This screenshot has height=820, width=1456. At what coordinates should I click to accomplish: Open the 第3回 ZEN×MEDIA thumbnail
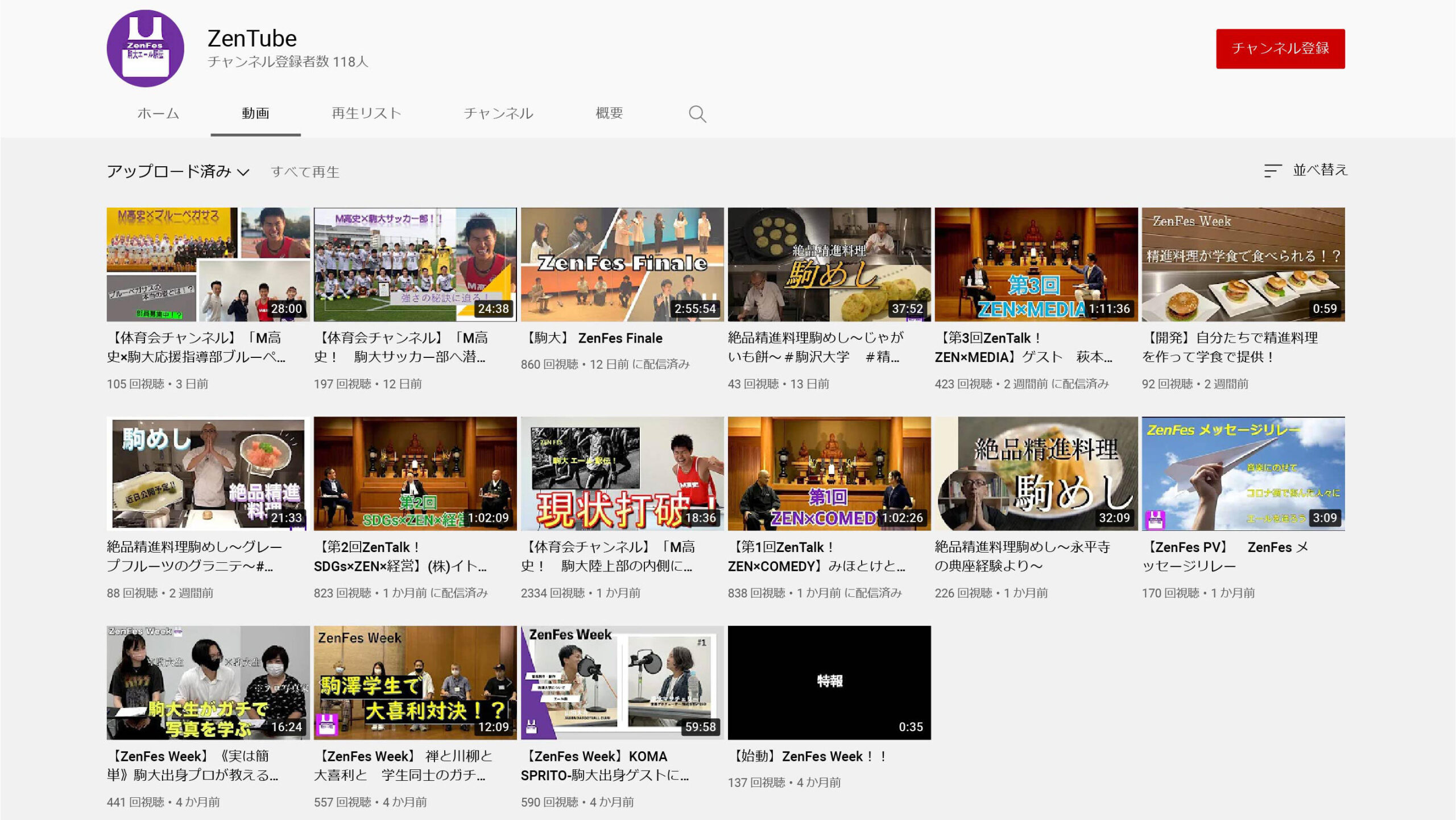[1036, 265]
